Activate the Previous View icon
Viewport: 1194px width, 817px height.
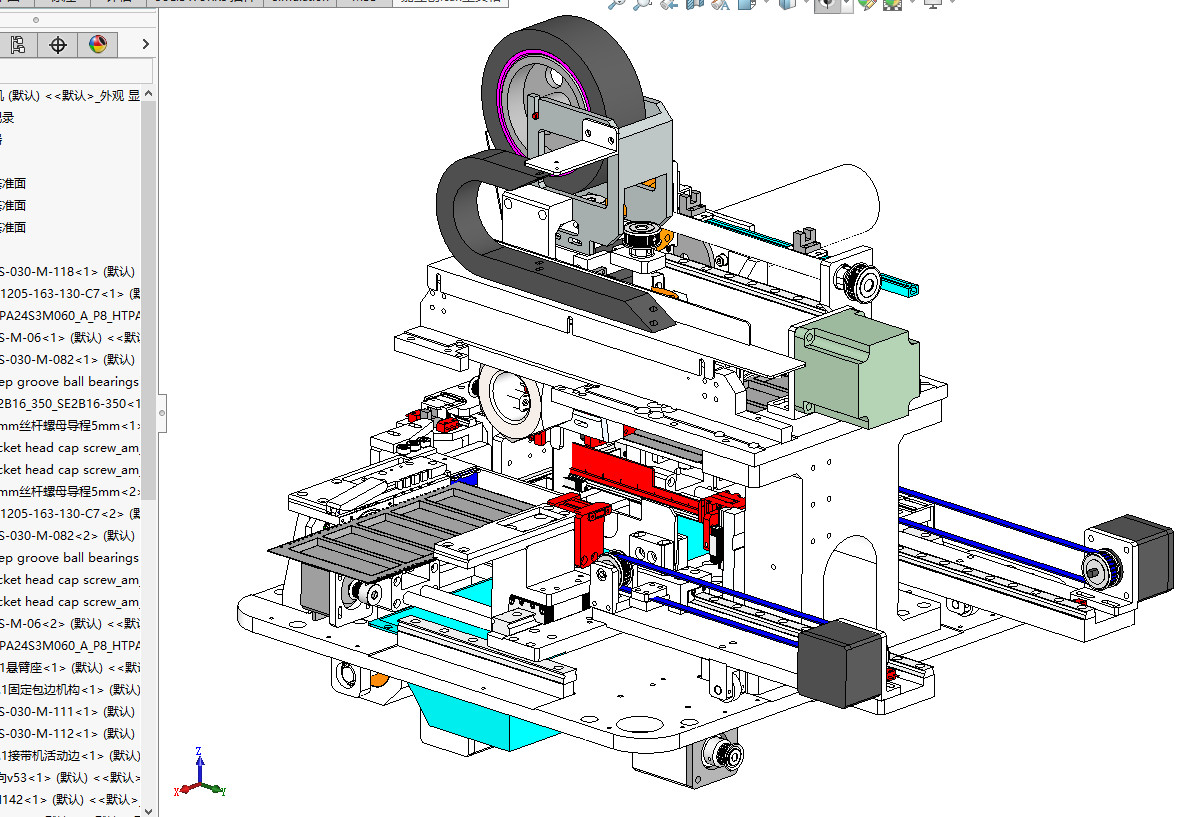669,3
